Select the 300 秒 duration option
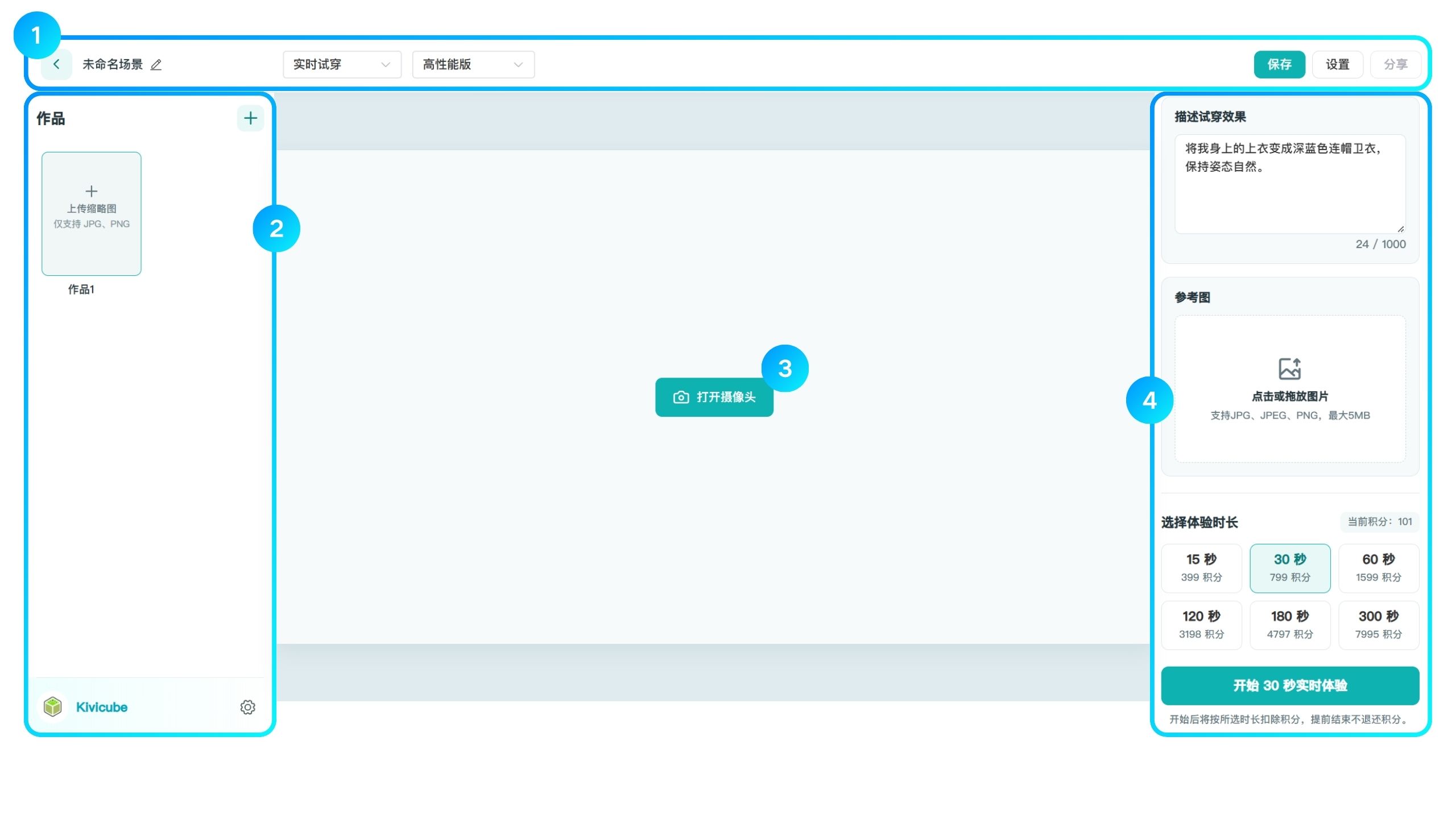This screenshot has width=1456, height=819. pyautogui.click(x=1379, y=624)
